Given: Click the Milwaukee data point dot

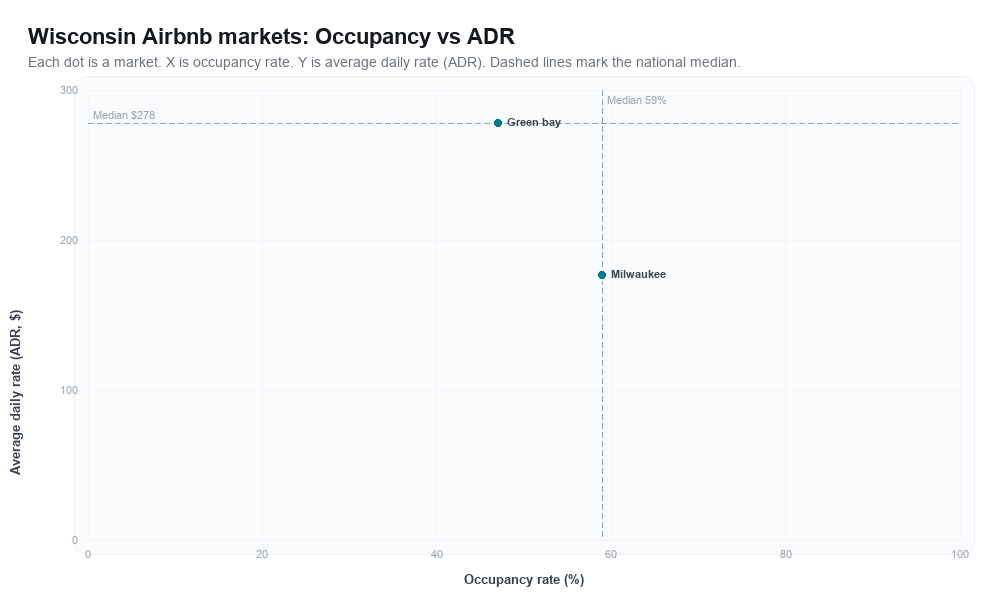Looking at the screenshot, I should pyautogui.click(x=602, y=275).
